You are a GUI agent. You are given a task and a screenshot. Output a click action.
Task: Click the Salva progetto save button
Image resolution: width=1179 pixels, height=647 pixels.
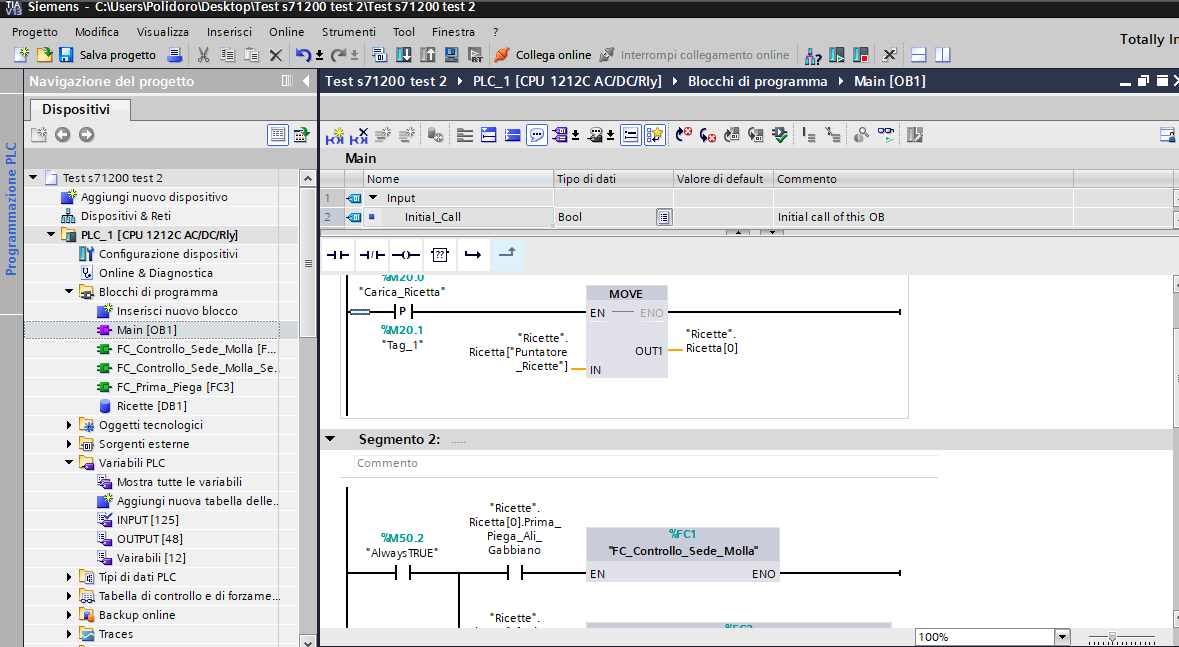[x=108, y=54]
